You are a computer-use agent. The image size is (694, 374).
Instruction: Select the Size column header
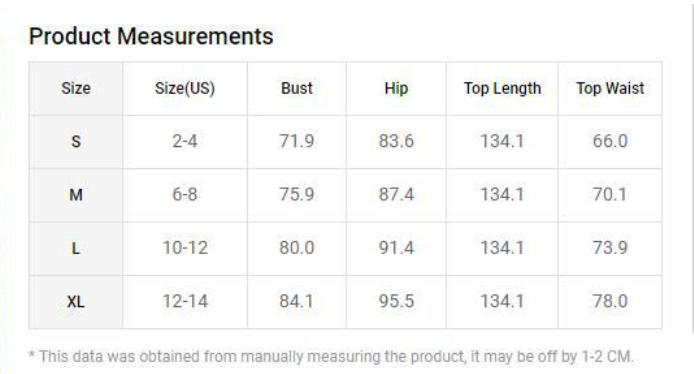tap(76, 89)
